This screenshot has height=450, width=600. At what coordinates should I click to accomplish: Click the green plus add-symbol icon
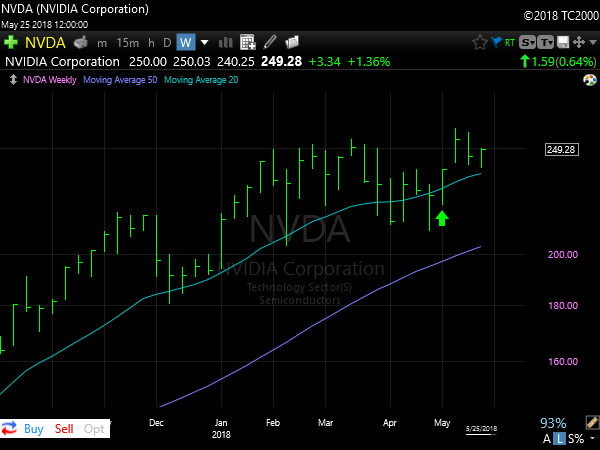tap(11, 42)
